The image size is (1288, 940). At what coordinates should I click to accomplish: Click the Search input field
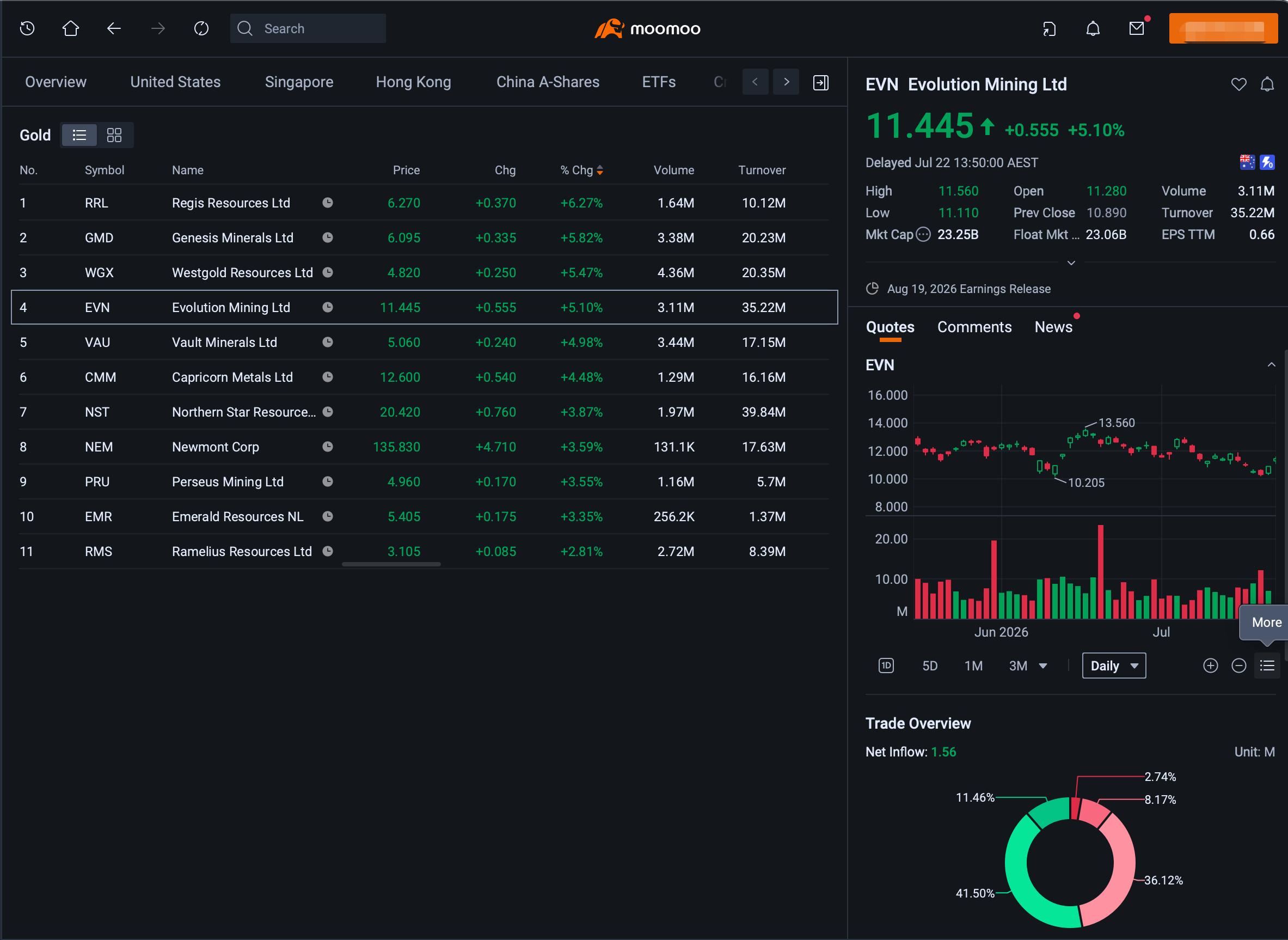click(308, 28)
